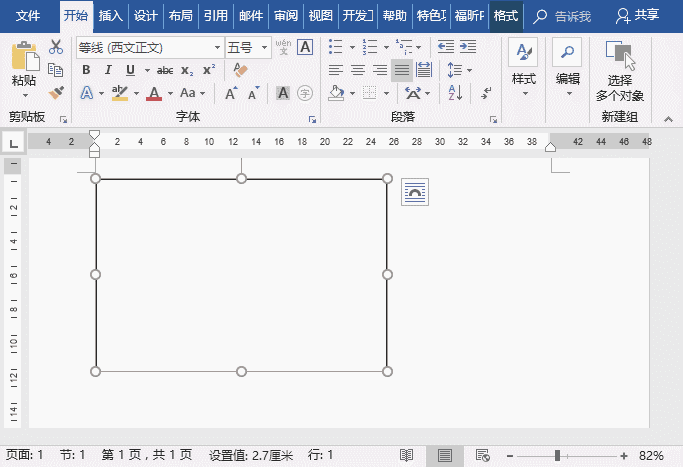Click the Paste clipboard icon
This screenshot has width=683, height=467.
point(24,56)
